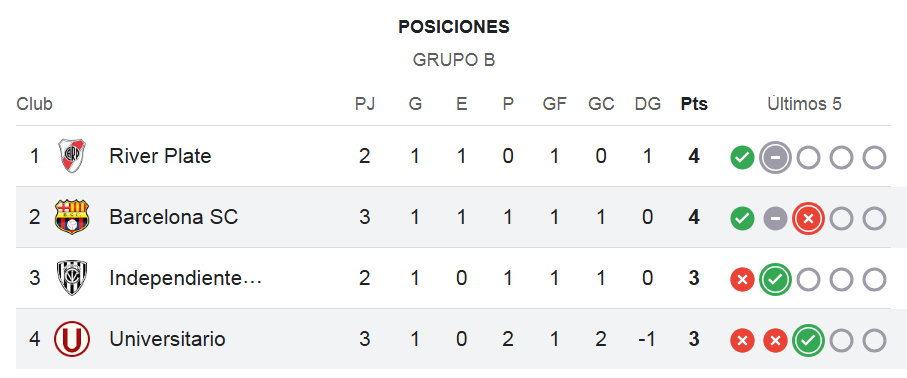Click the Pts column header

pyautogui.click(x=694, y=104)
